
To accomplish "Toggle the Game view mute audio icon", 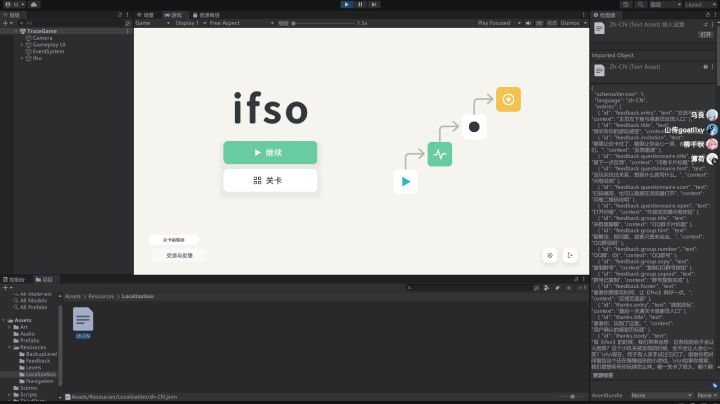I will click(529, 23).
